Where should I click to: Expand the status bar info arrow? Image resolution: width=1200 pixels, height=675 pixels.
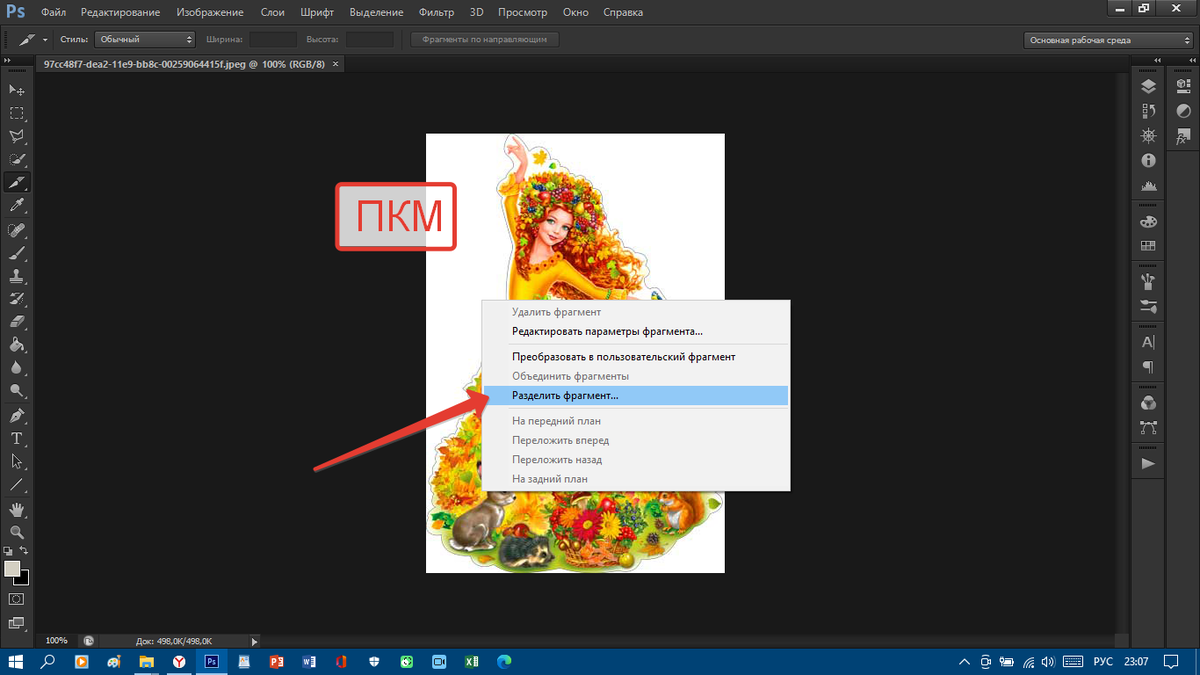coord(254,641)
